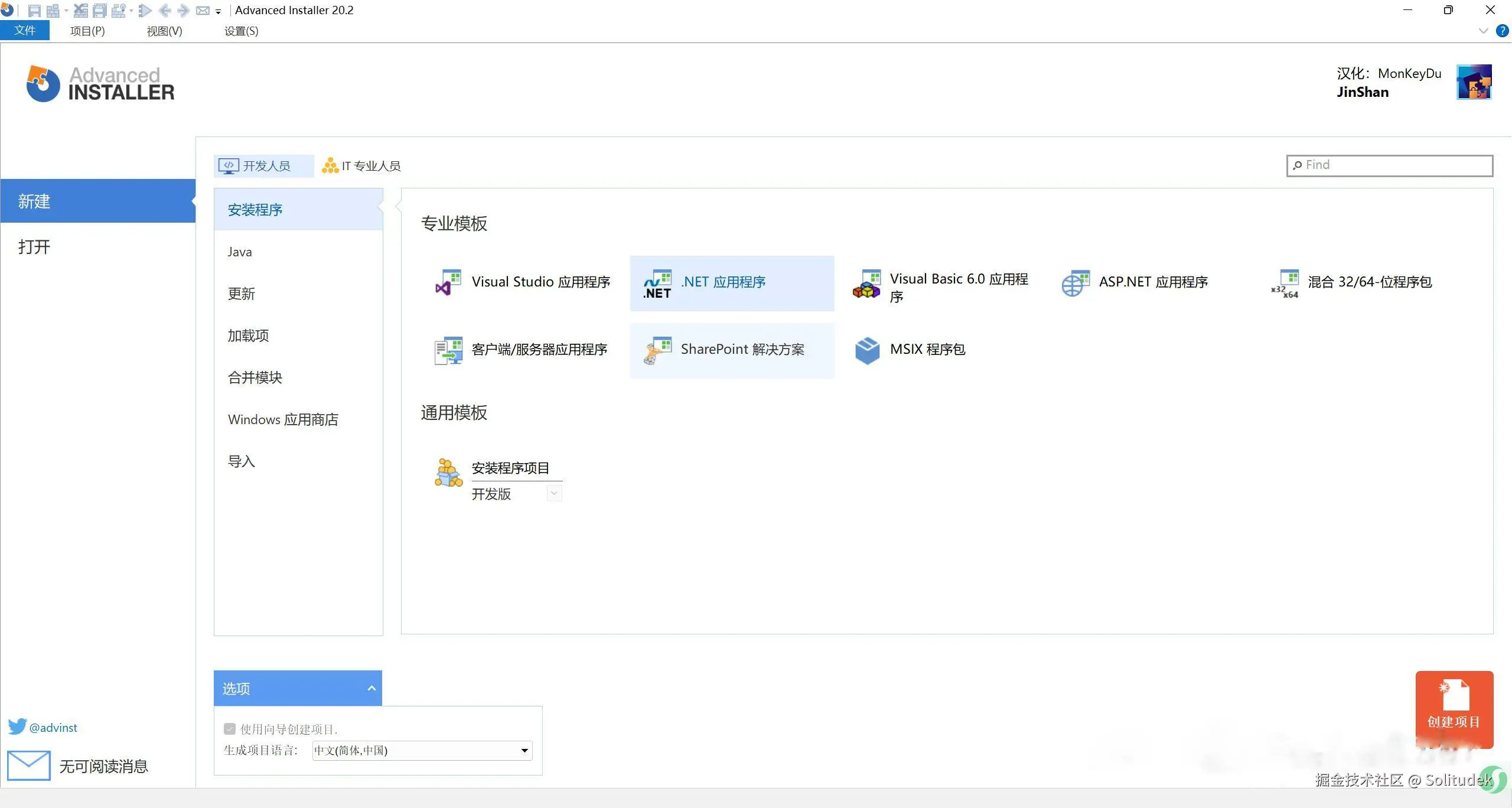Switch to the IT 专业人员 tab
Image resolution: width=1512 pixels, height=808 pixels.
pos(361,166)
